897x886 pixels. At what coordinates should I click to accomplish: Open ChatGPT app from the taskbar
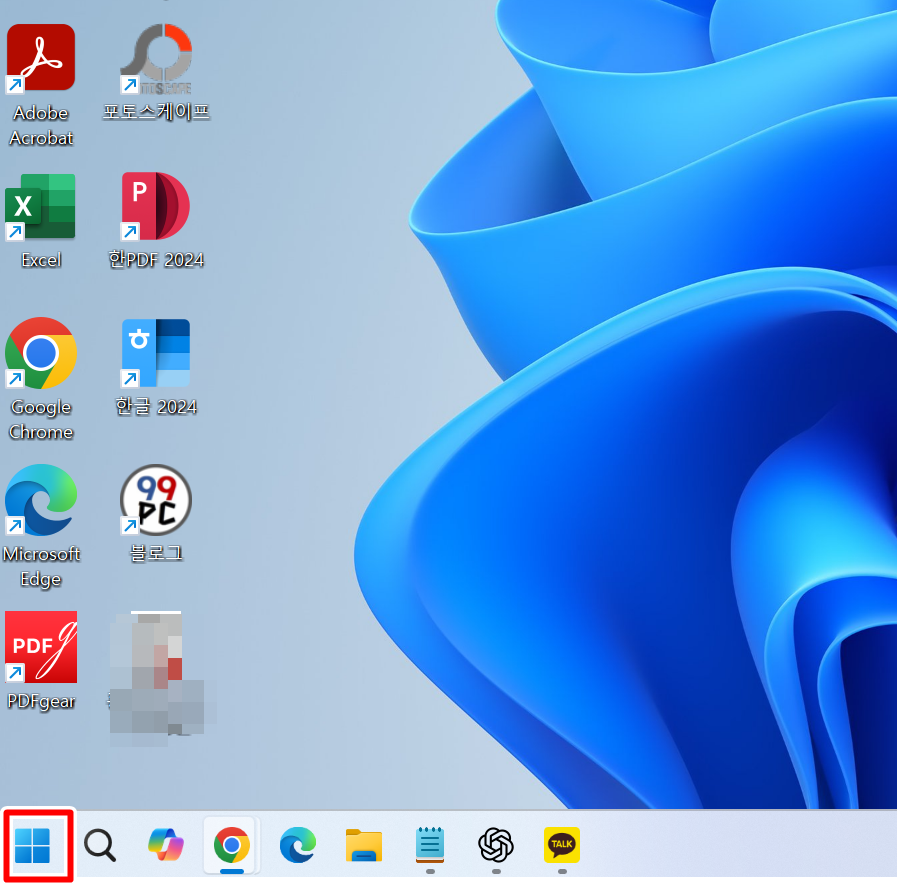click(496, 845)
